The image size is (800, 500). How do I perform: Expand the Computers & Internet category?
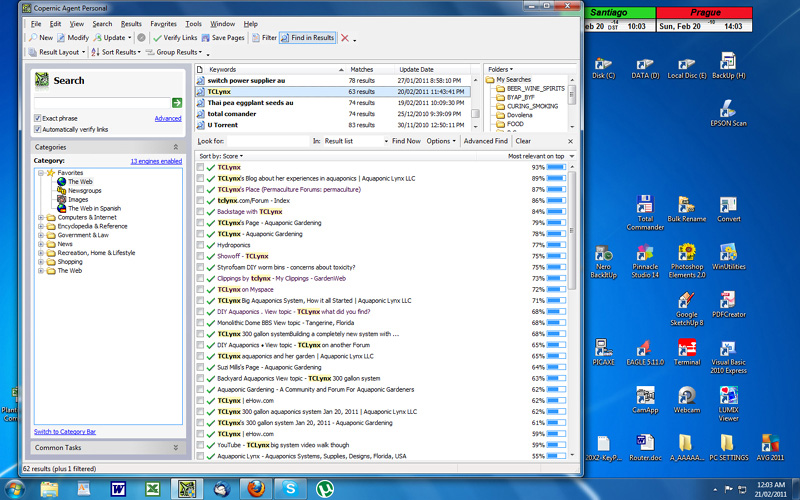40,217
